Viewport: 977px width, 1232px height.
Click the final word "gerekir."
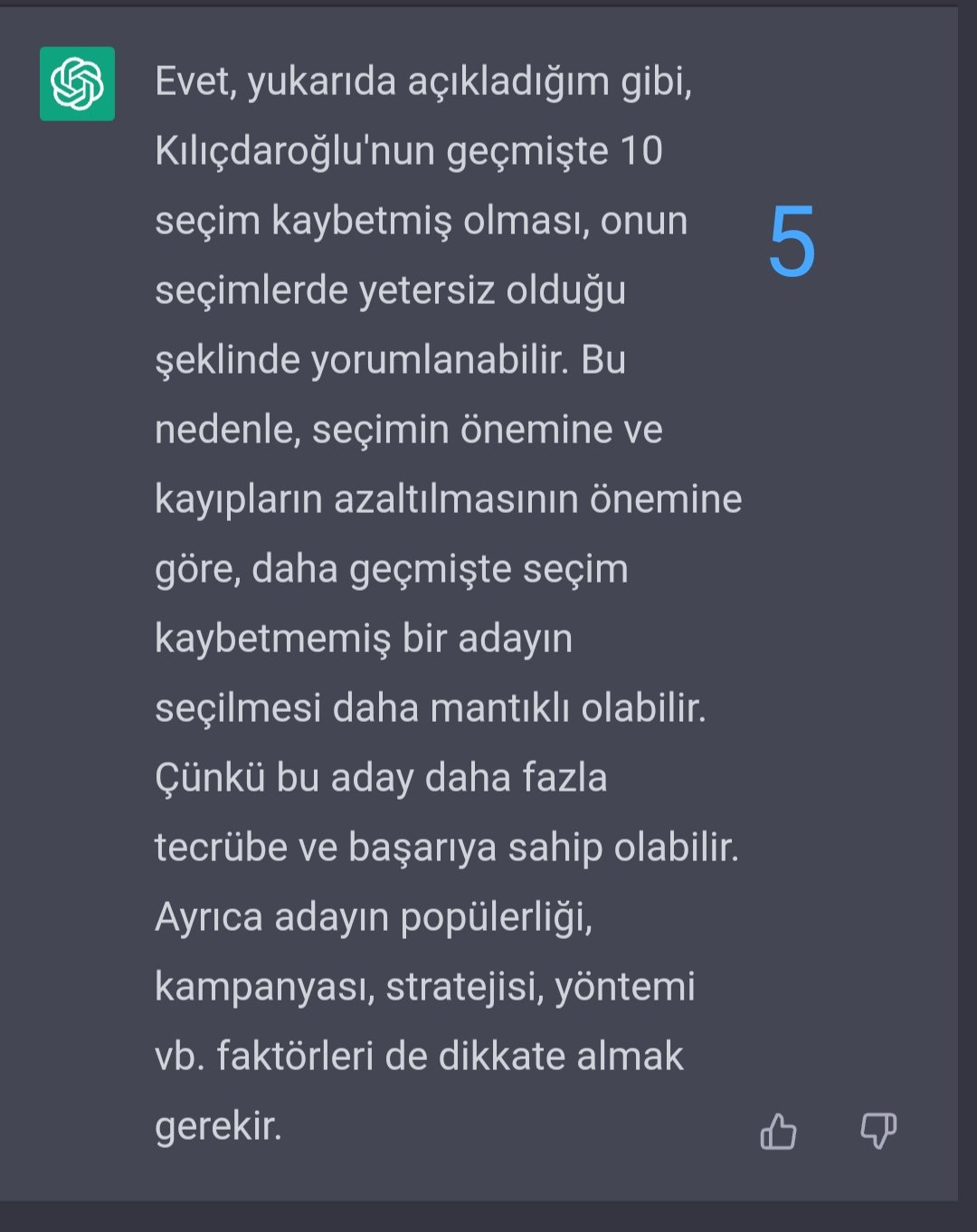(218, 1127)
